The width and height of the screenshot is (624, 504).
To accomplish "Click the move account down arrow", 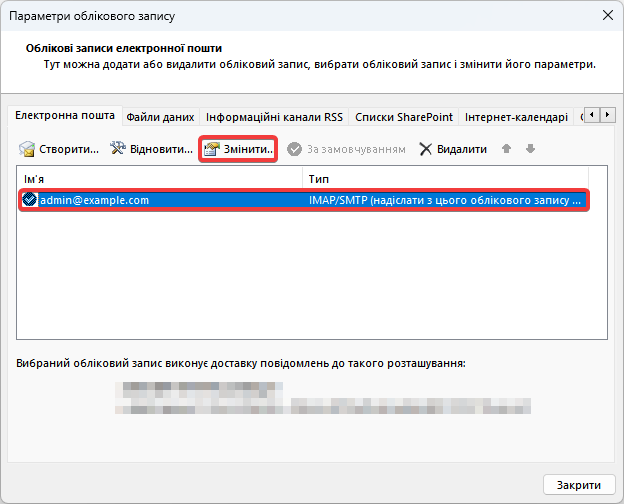I will [x=530, y=149].
